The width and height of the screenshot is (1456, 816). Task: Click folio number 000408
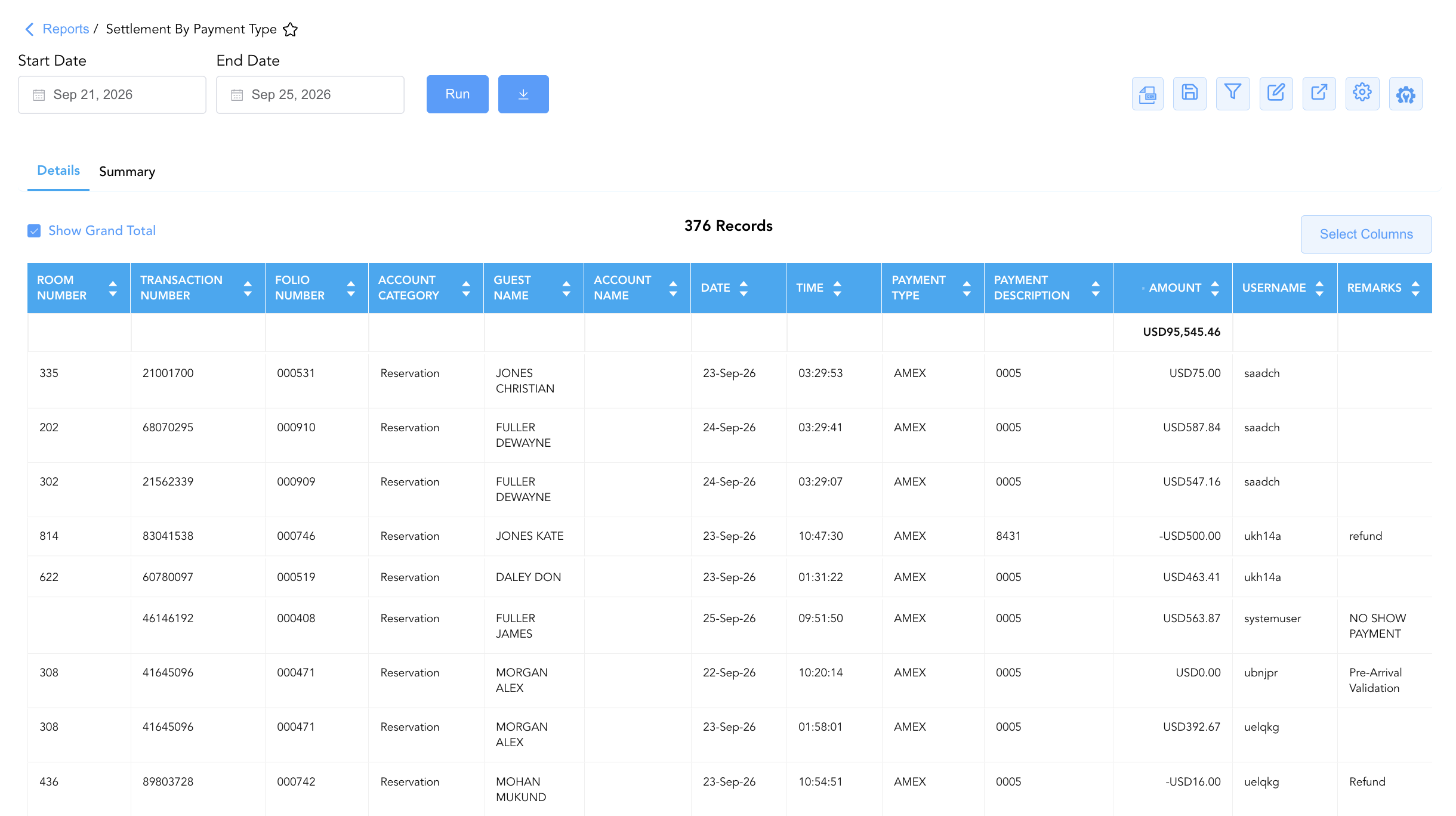[296, 619]
